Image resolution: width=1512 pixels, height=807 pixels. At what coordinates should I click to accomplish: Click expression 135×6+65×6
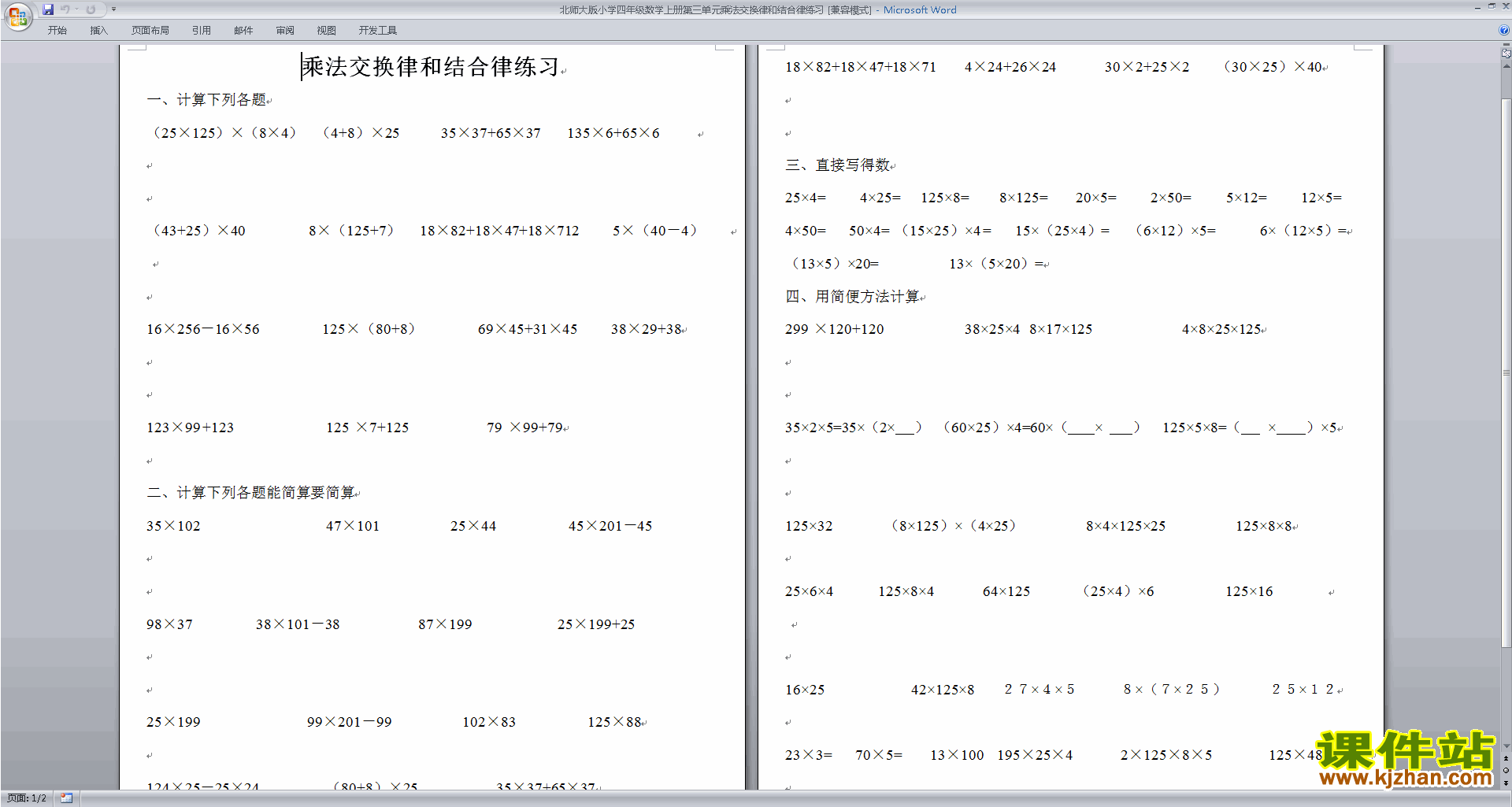click(613, 133)
